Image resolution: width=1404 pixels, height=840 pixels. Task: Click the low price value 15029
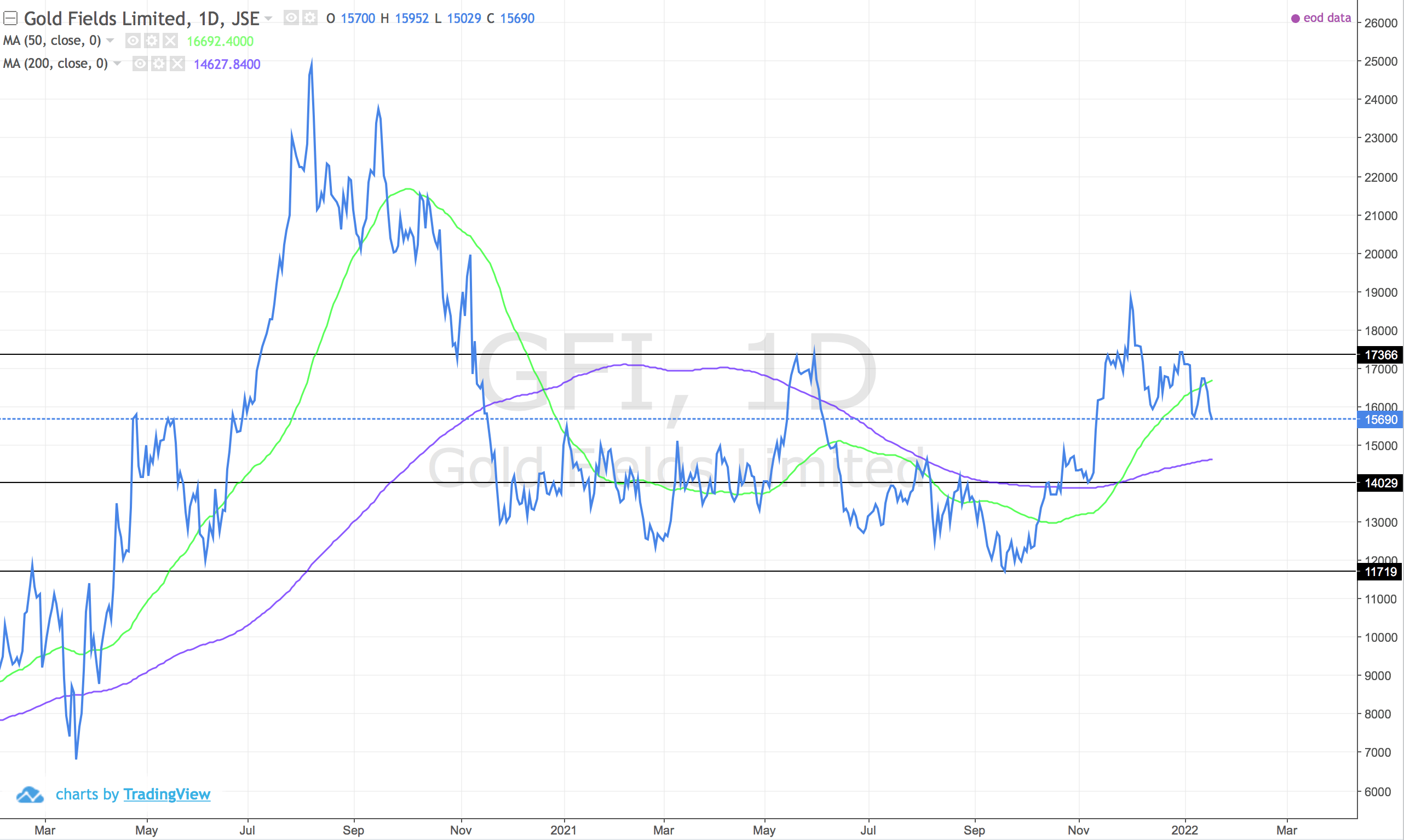464,19
